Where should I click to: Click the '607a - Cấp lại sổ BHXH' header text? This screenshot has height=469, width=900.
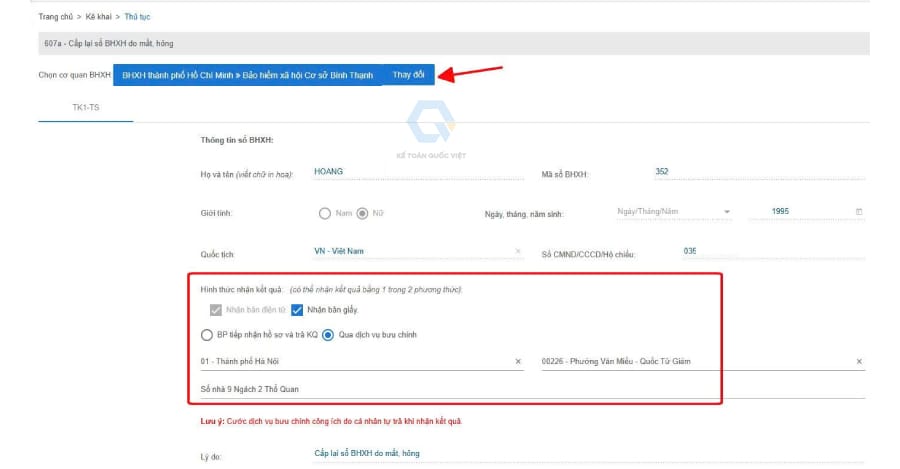coord(108,44)
